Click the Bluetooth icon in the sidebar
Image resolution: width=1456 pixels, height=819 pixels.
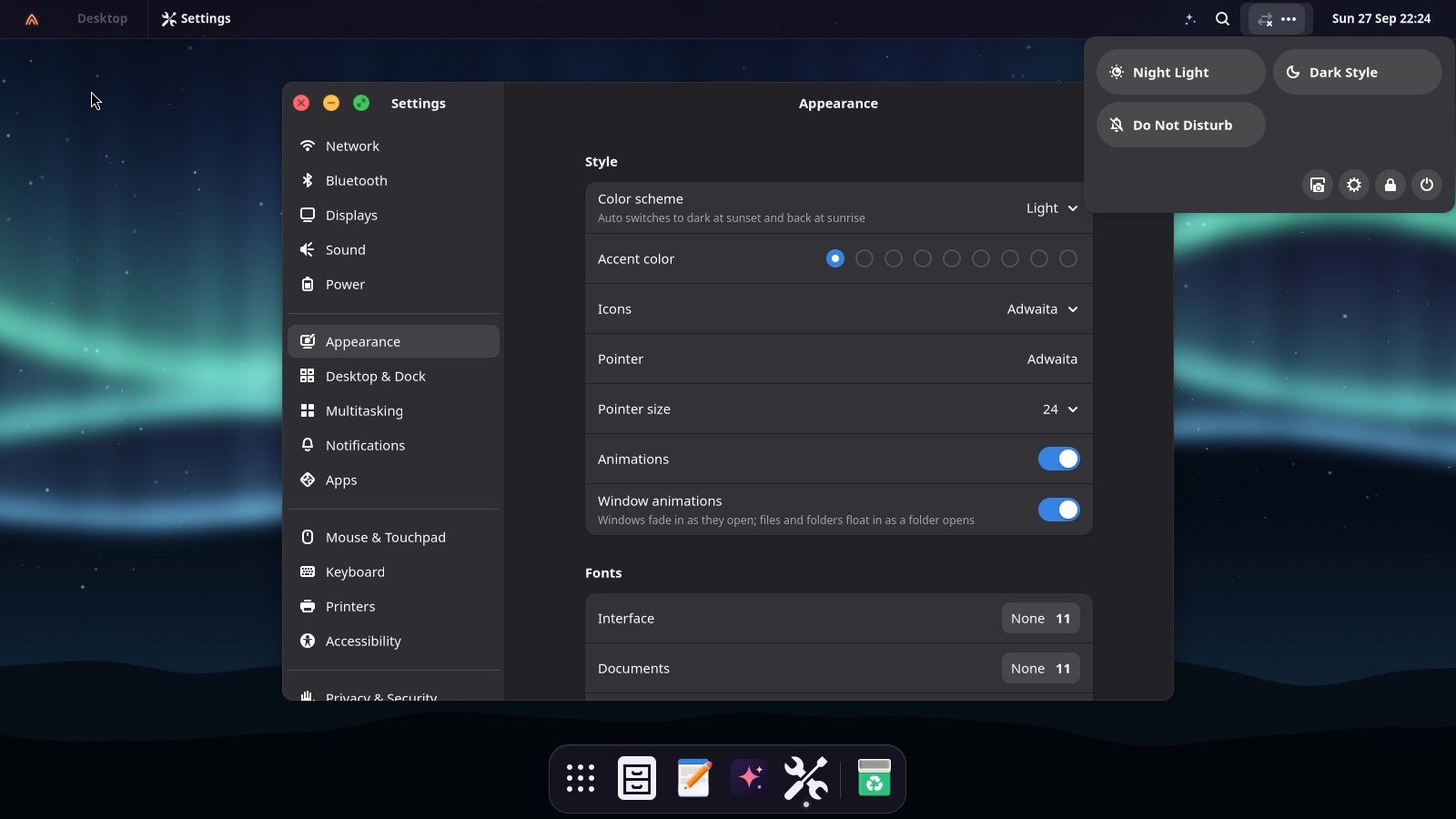pyautogui.click(x=308, y=180)
